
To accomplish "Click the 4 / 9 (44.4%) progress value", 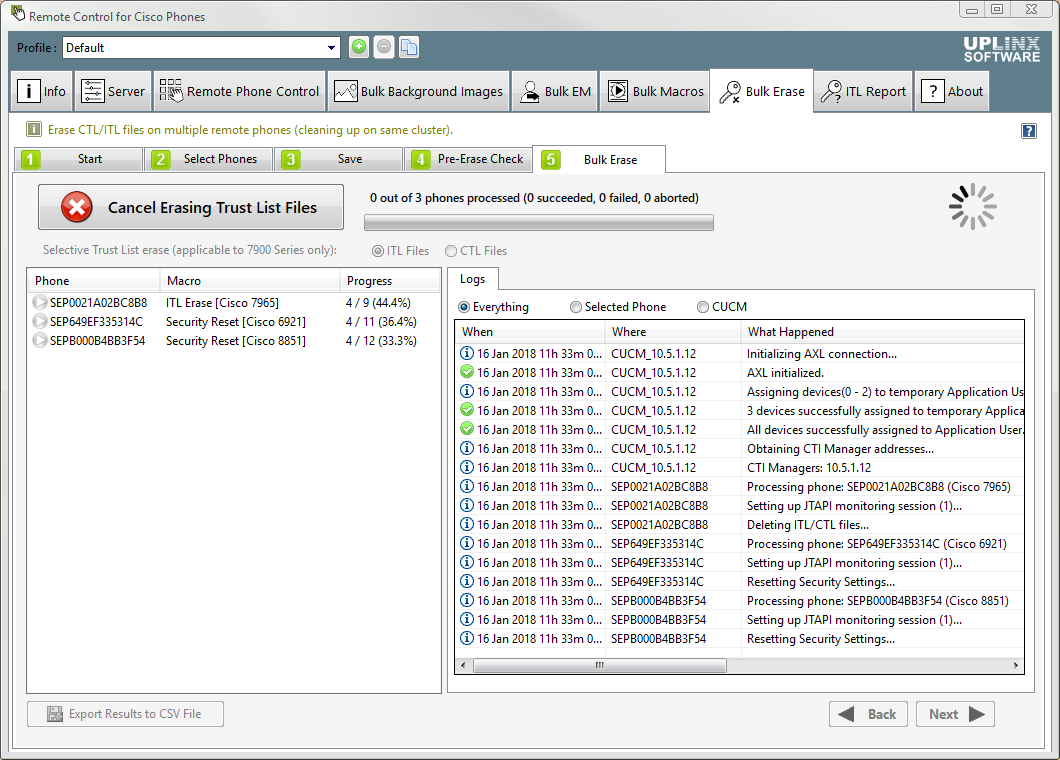I will 379,303.
